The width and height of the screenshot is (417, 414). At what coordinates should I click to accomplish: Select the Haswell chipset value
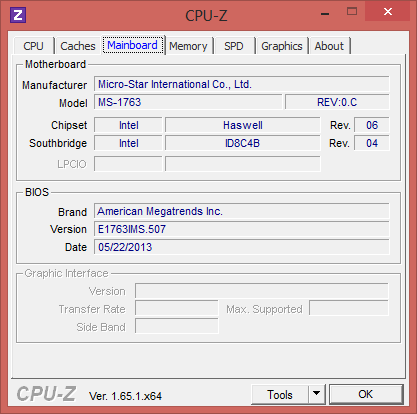[x=243, y=125]
